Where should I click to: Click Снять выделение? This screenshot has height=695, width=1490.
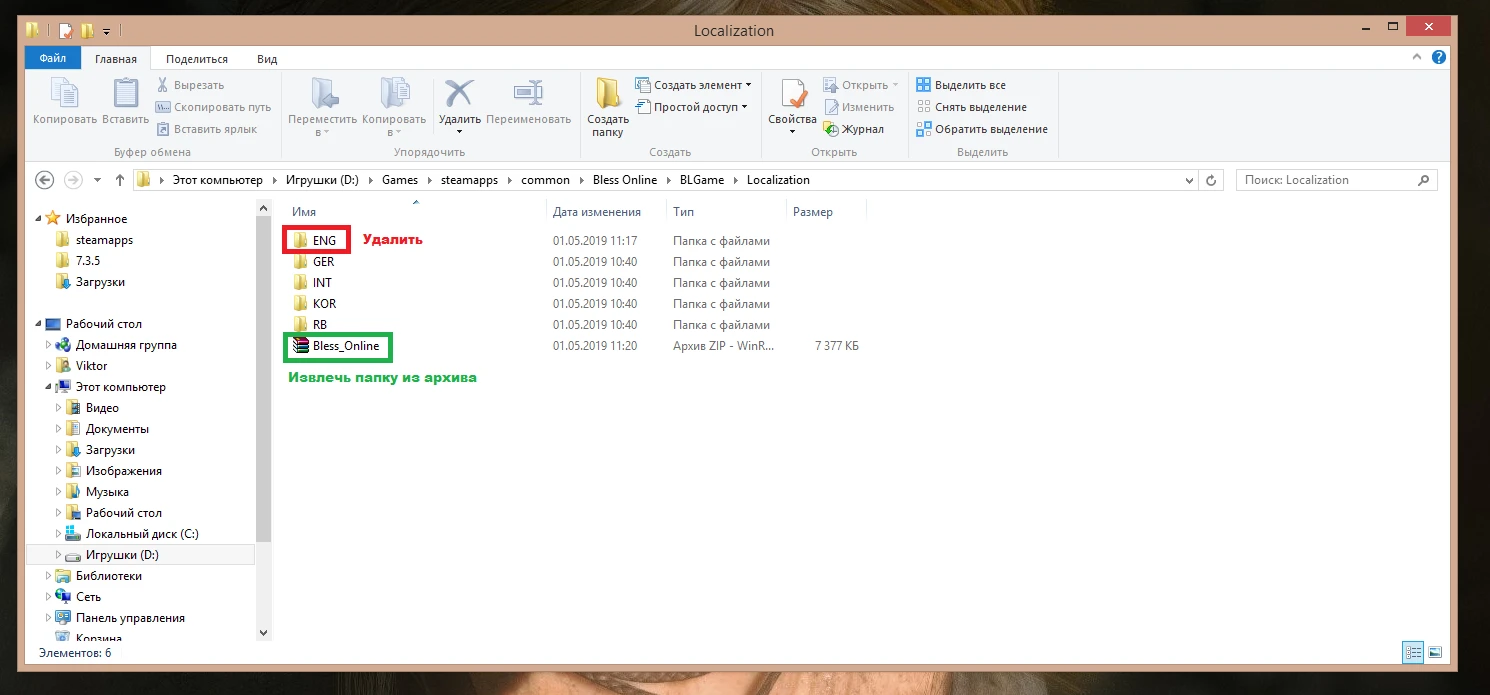point(971,107)
